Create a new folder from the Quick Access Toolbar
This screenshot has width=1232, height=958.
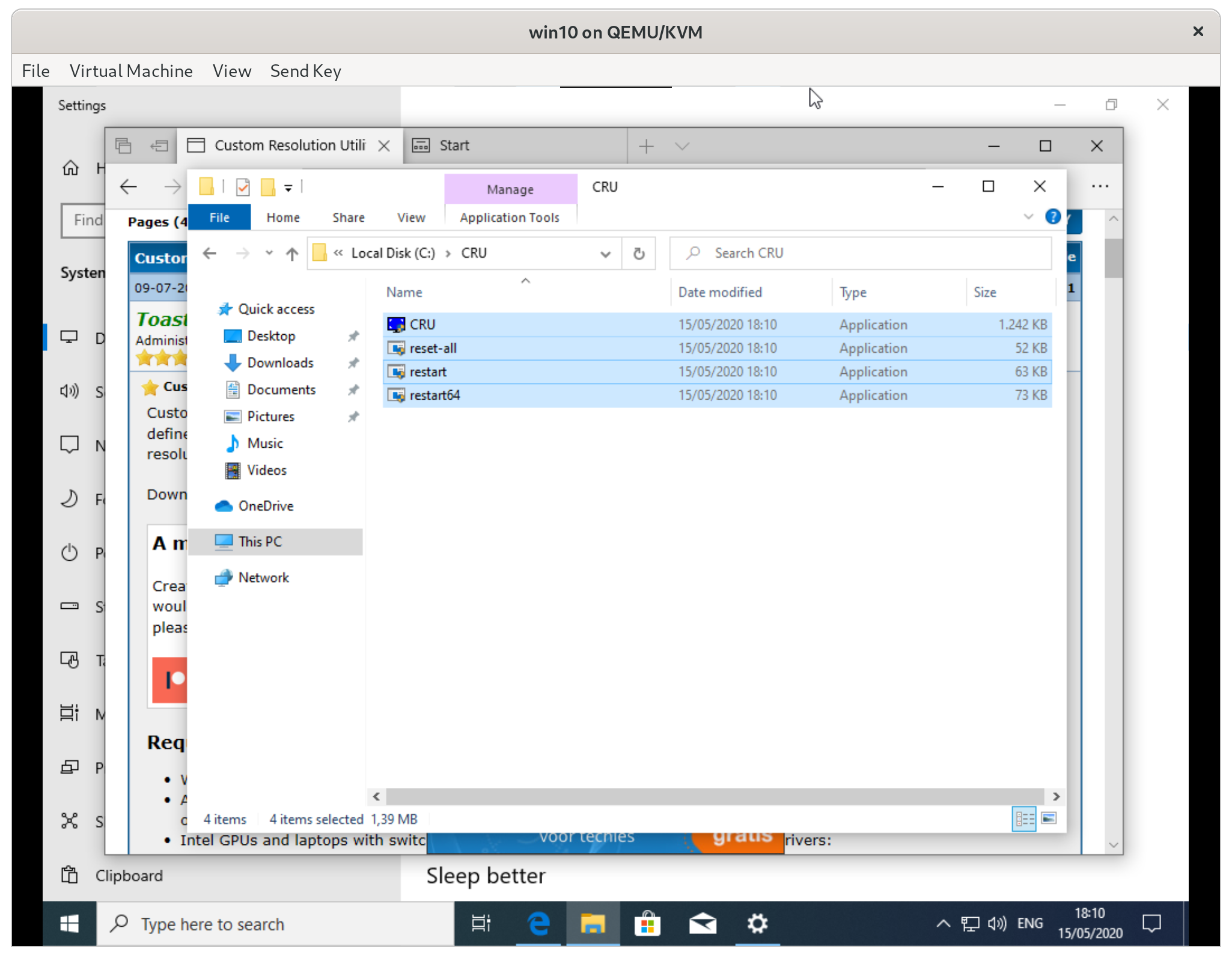[269, 187]
